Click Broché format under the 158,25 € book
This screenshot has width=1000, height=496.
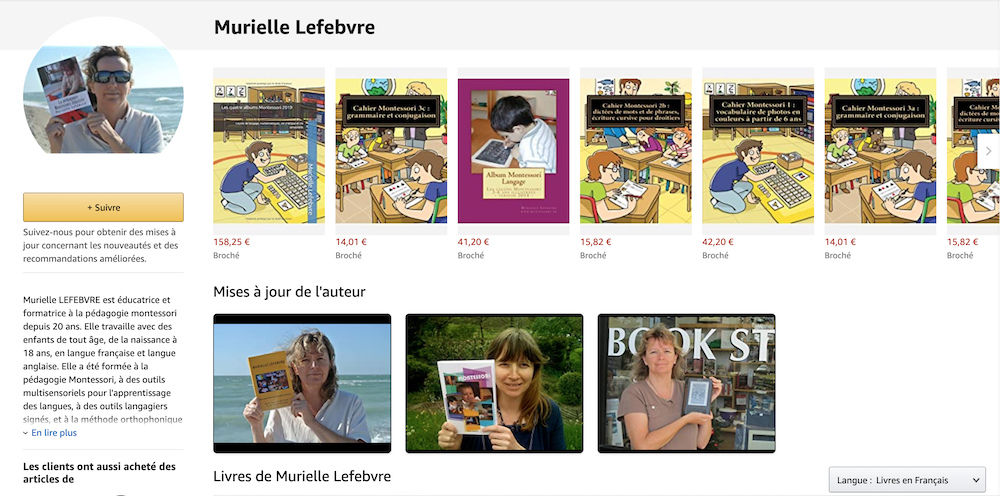coord(226,255)
